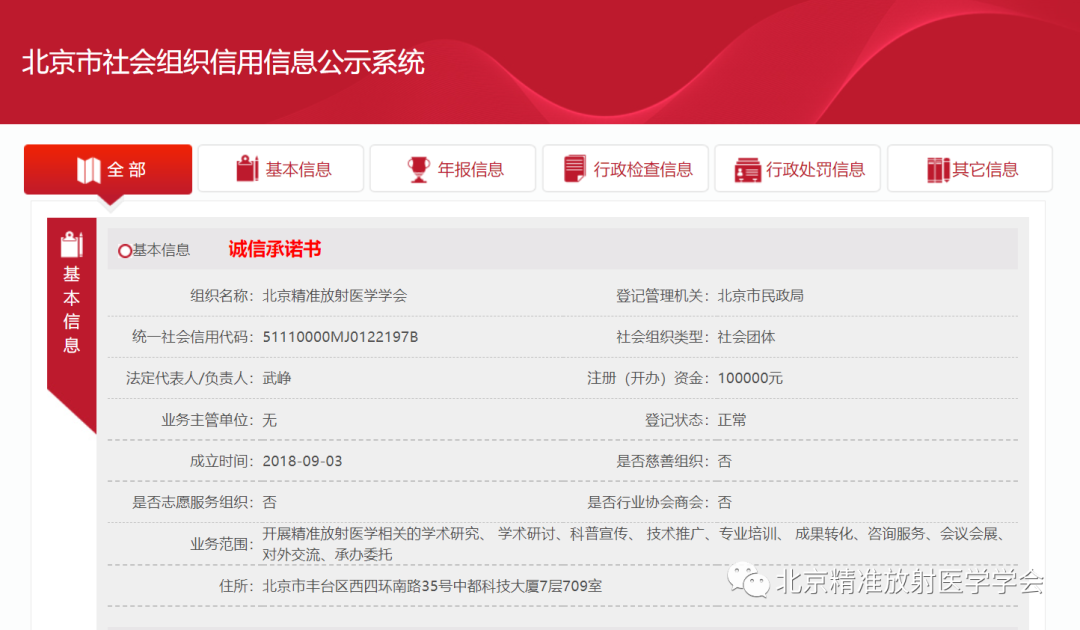
Task: Click the document icon beside 行政检查信息
Action: 575,169
